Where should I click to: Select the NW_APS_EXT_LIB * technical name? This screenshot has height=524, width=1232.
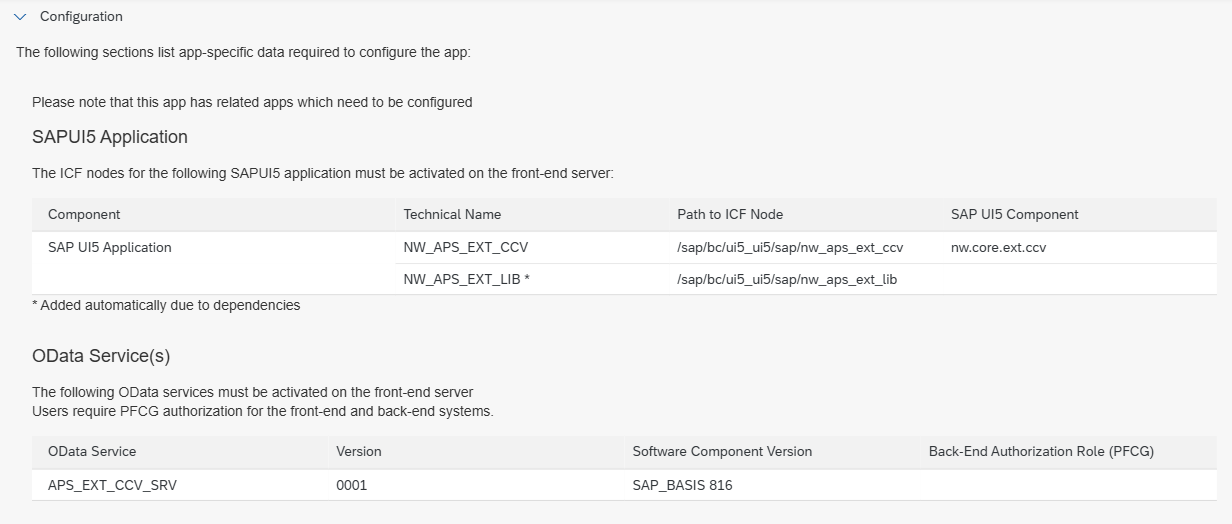tap(466, 280)
